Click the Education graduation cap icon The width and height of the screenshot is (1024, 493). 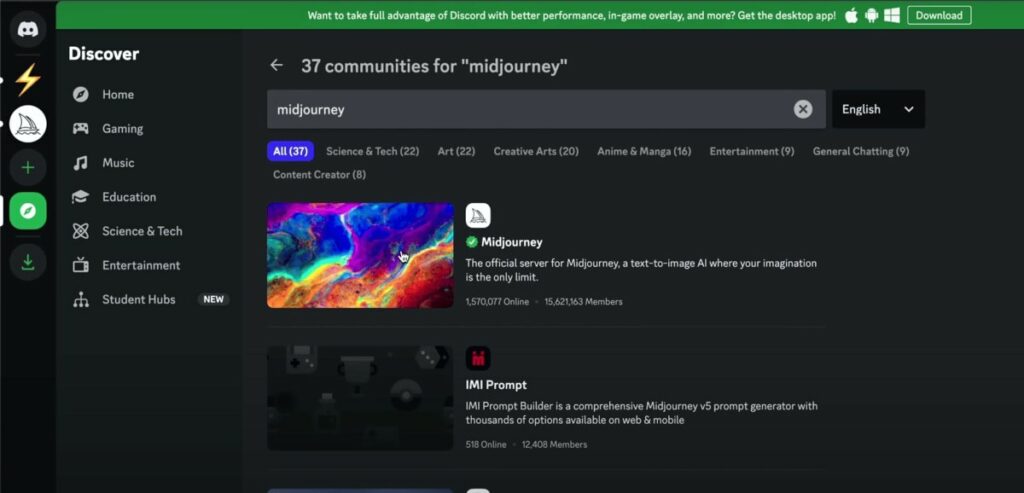(x=81, y=197)
